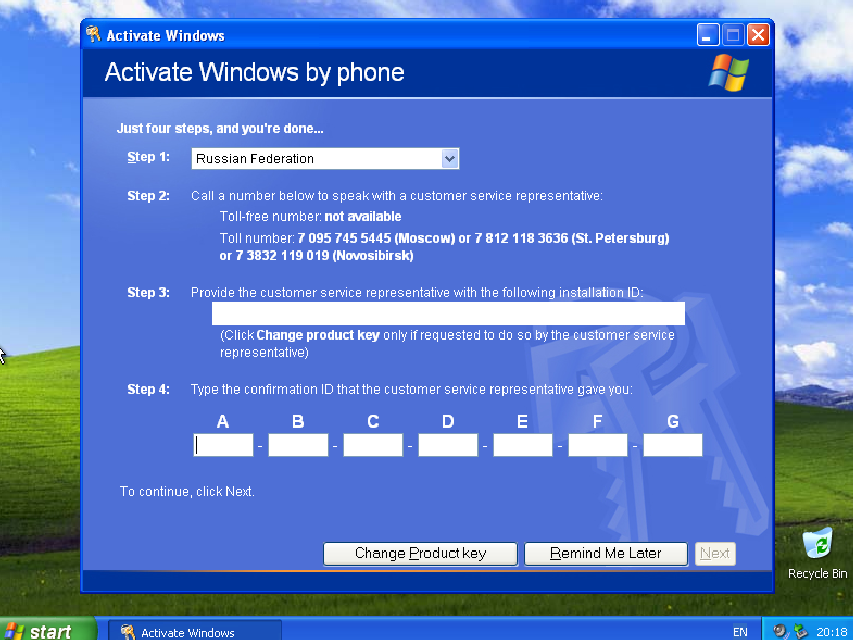Place cursor in confirmation ID field C
The image size is (853, 640).
[x=373, y=445]
